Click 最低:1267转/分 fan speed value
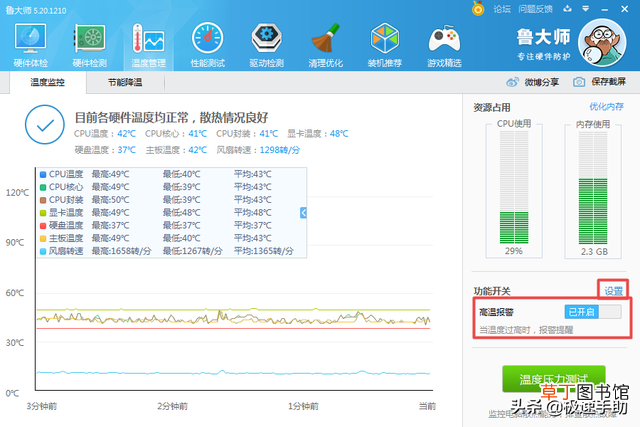This screenshot has height=427, width=640. click(x=193, y=251)
